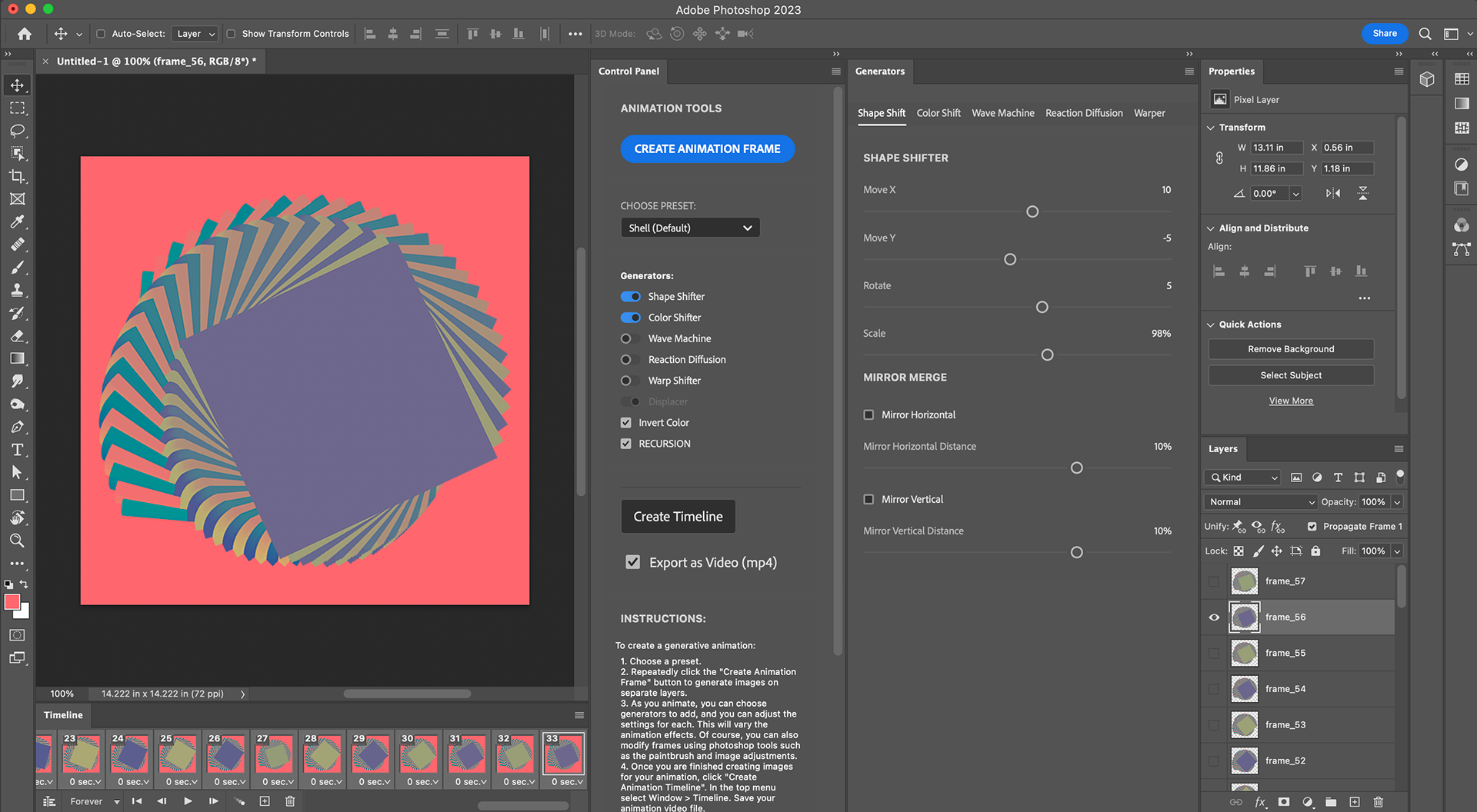The image size is (1477, 812).
Task: Click the Scale slider handle
Action: (1047, 355)
